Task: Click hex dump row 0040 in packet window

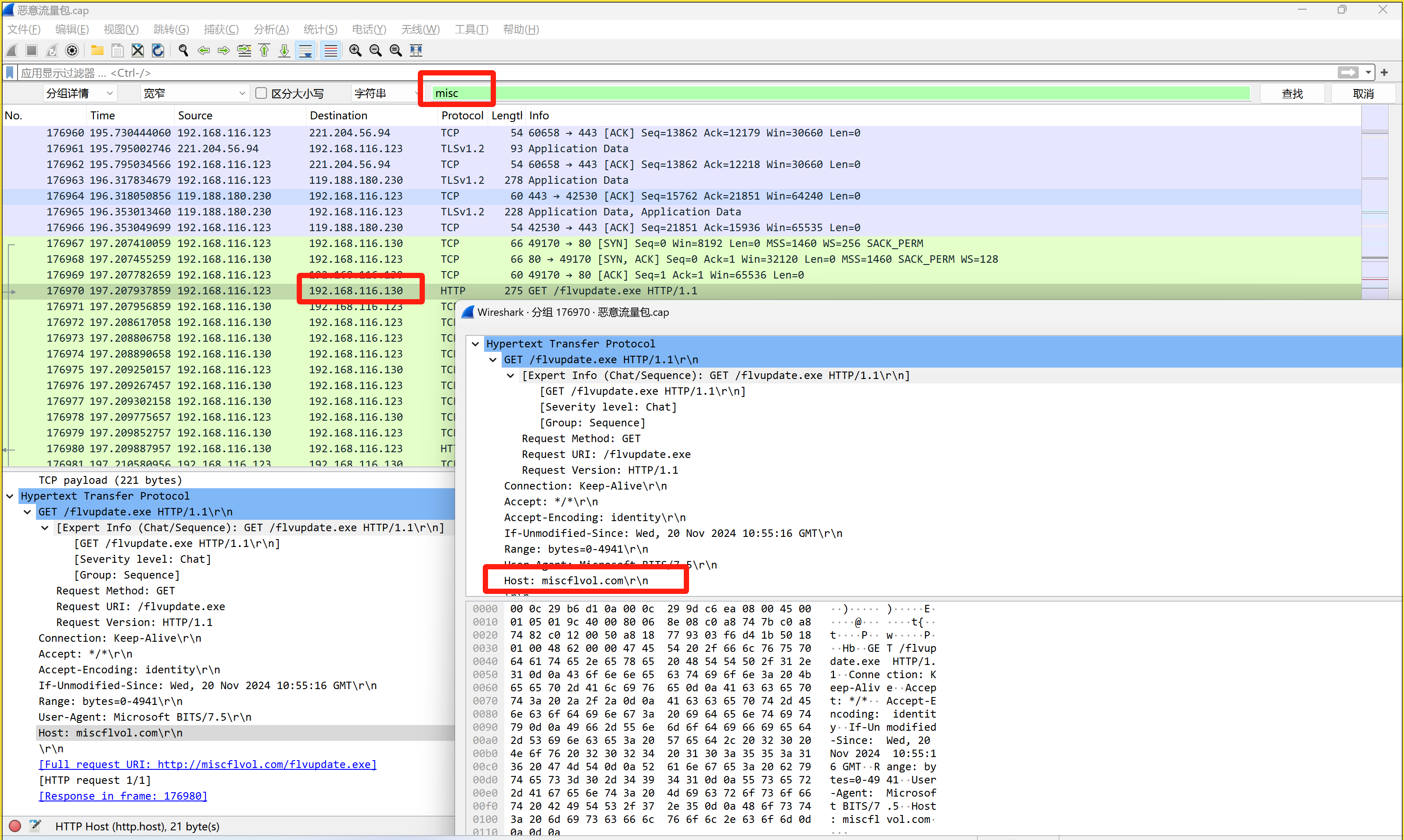Action: (x=704, y=661)
